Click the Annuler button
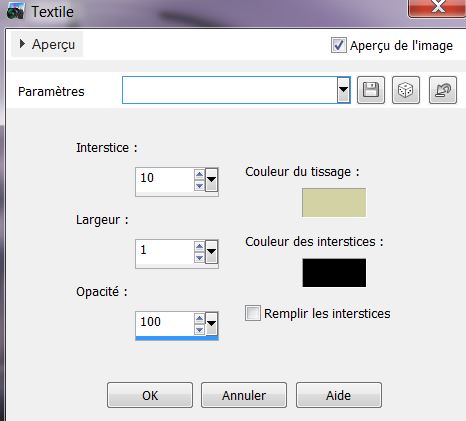 click(x=244, y=395)
